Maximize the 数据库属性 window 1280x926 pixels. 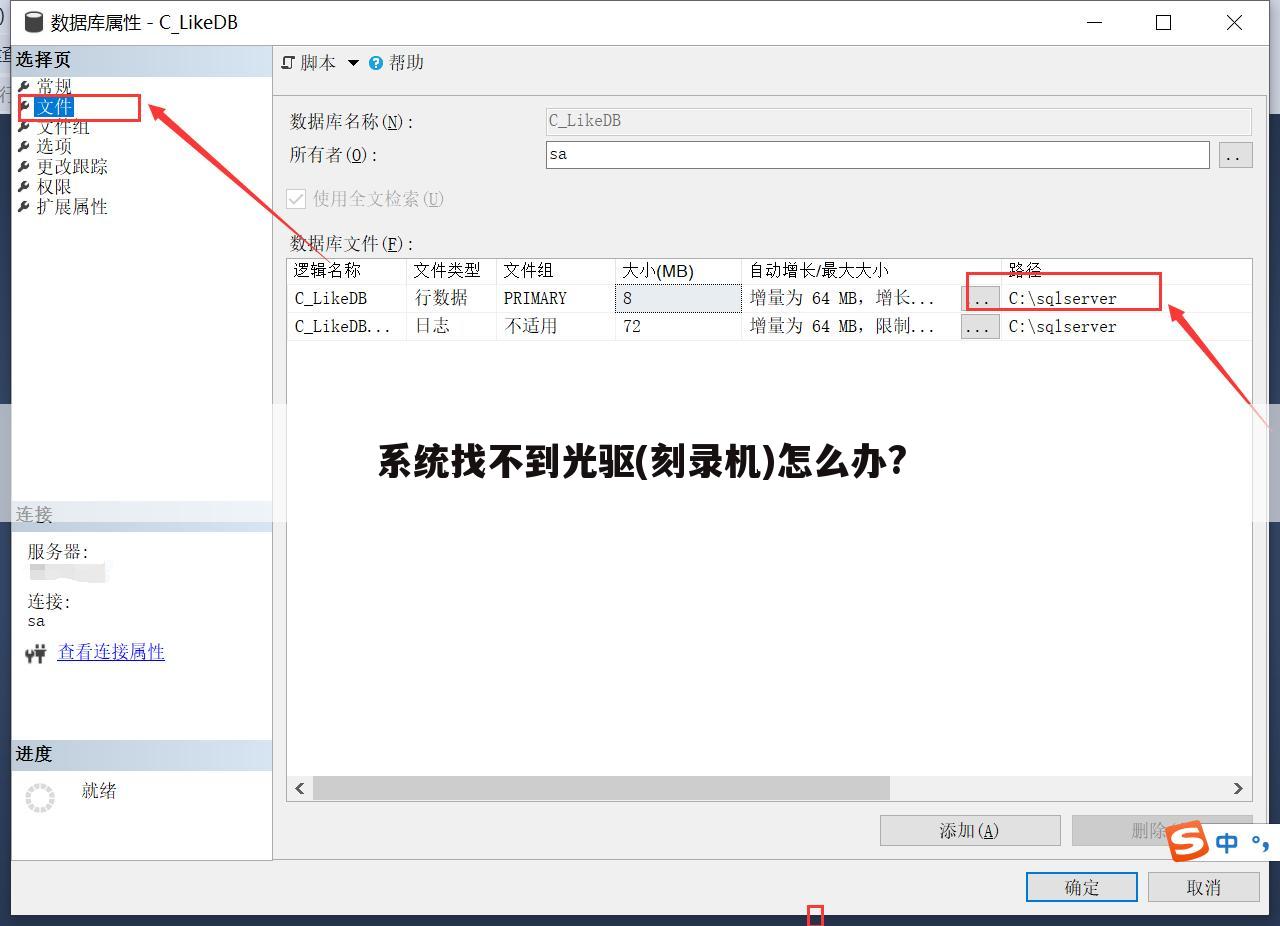pos(1163,22)
